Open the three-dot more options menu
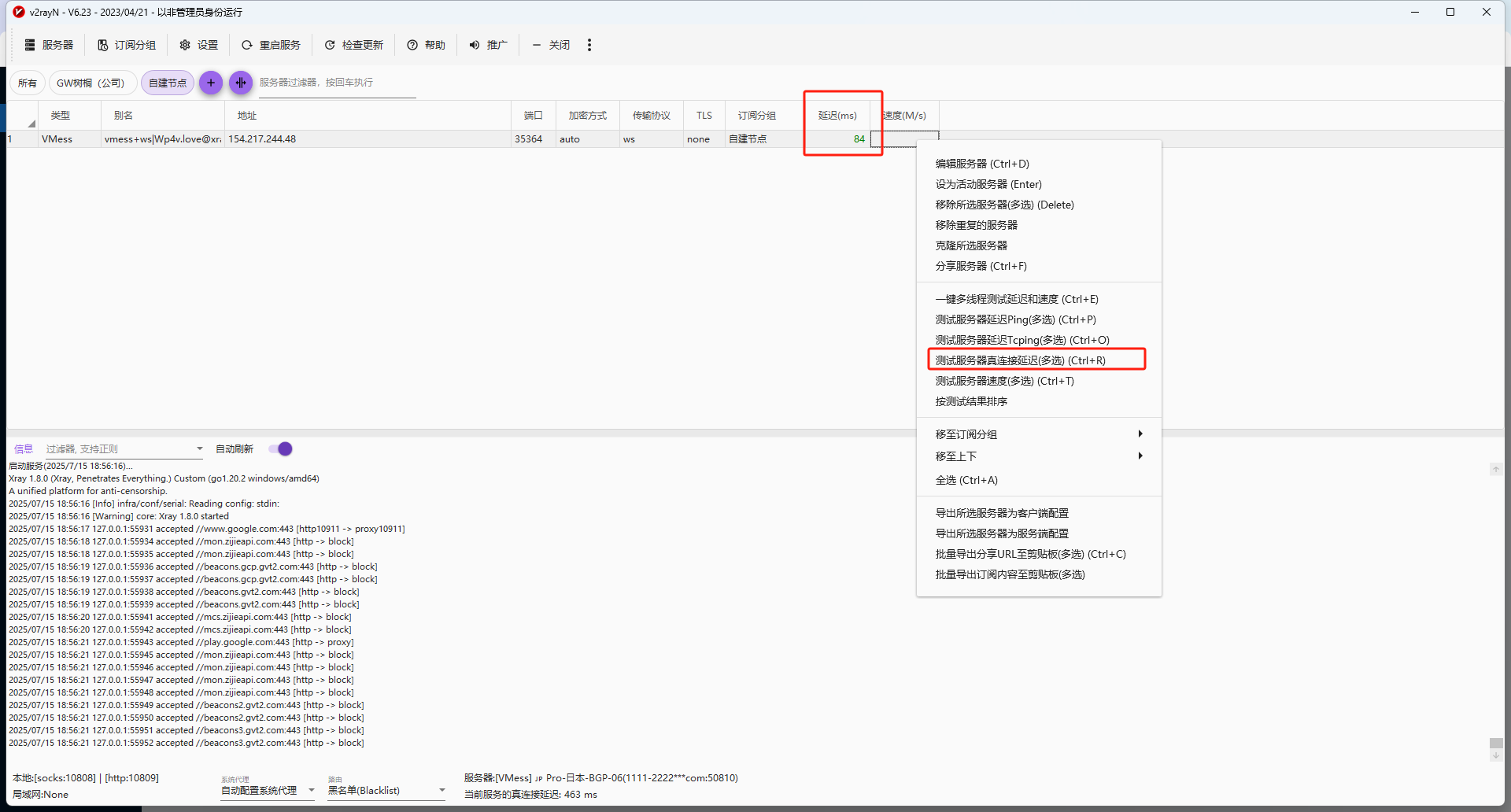The width and height of the screenshot is (1511, 812). tap(589, 45)
